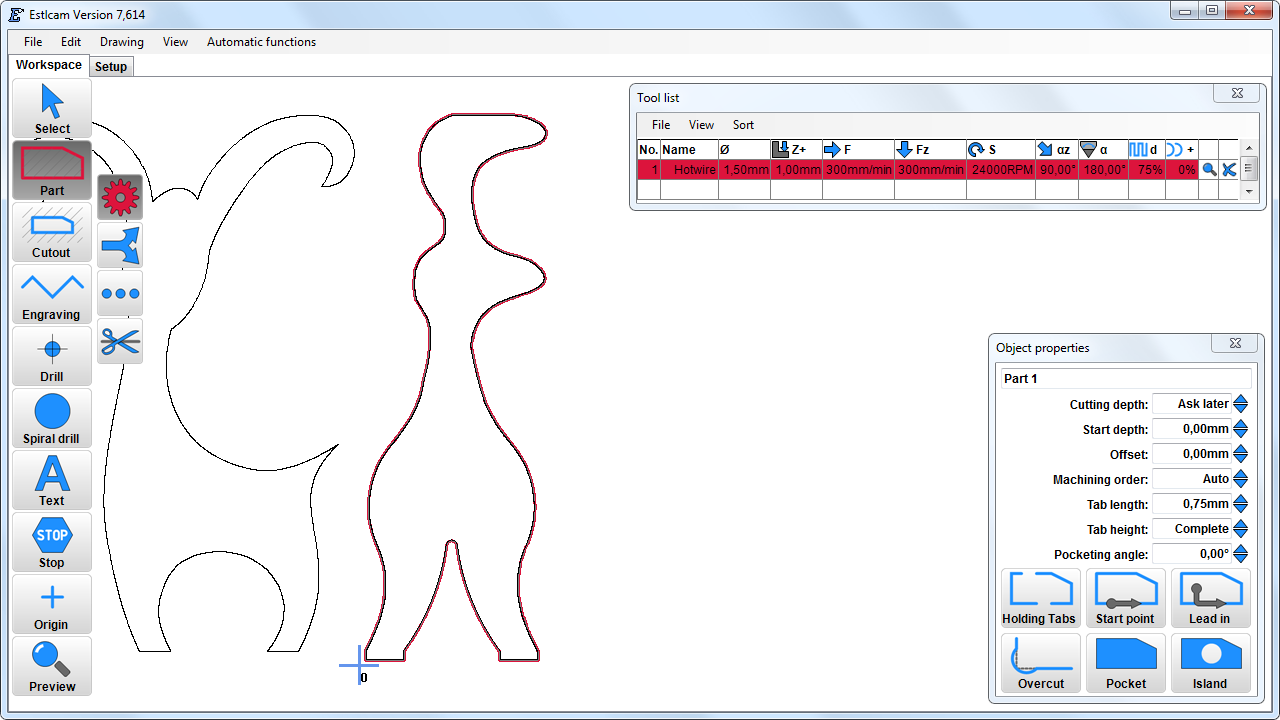Open the main View menu
The height and width of the screenshot is (720, 1280).
175,42
